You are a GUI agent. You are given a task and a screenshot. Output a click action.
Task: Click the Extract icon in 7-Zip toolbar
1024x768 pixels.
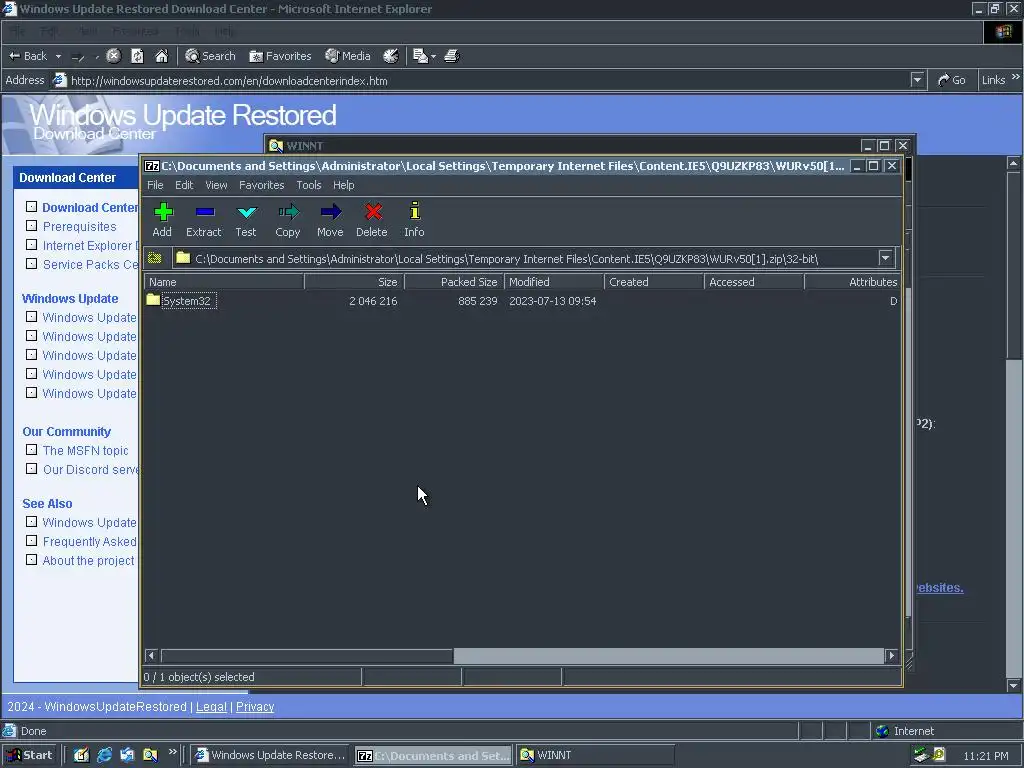tap(204, 219)
